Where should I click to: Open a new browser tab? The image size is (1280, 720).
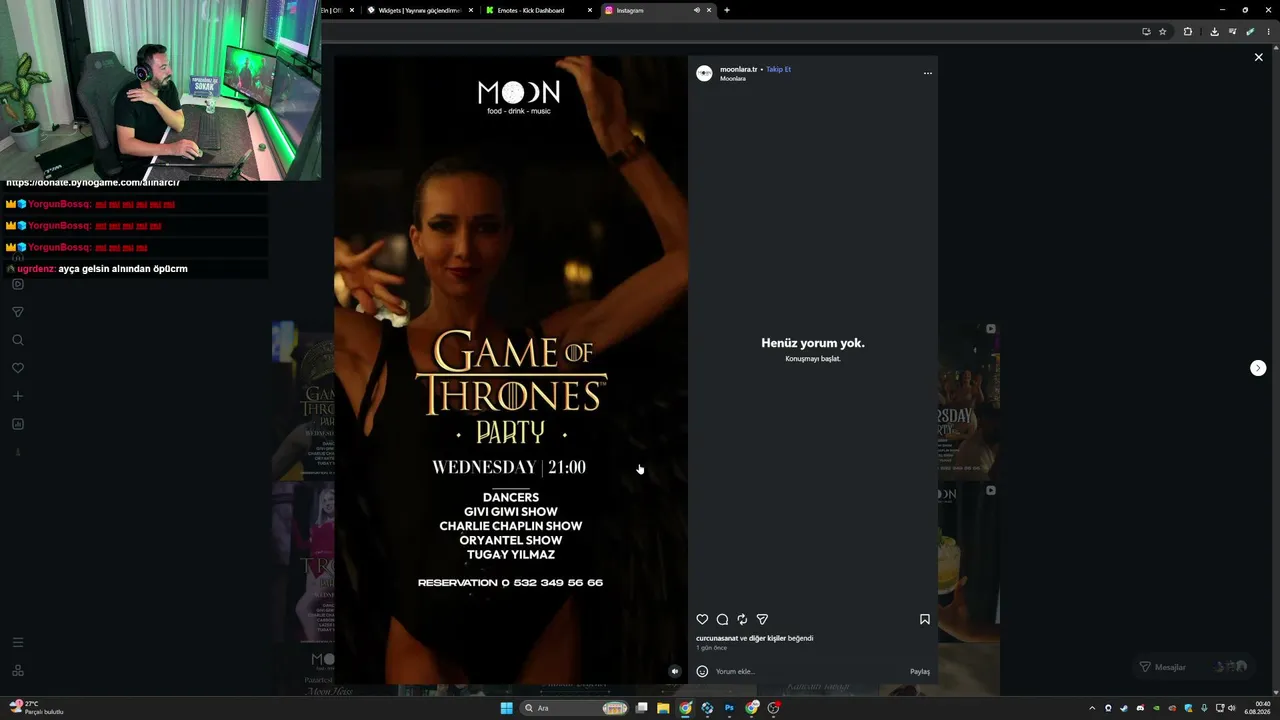pos(727,10)
